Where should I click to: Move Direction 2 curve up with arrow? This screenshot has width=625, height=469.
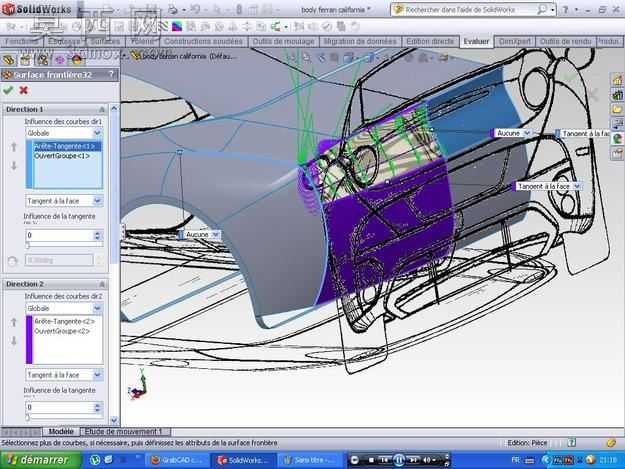tap(14, 322)
